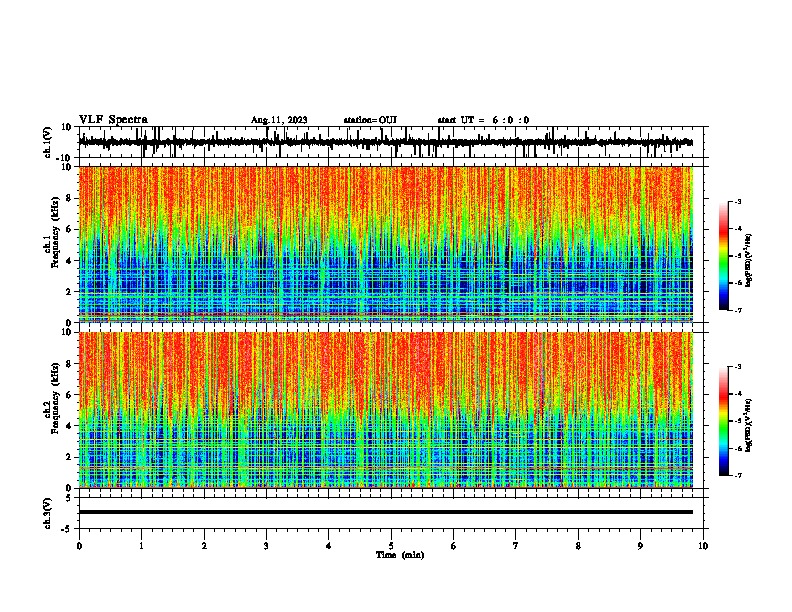Click the "4" minute tick label

coord(329,546)
